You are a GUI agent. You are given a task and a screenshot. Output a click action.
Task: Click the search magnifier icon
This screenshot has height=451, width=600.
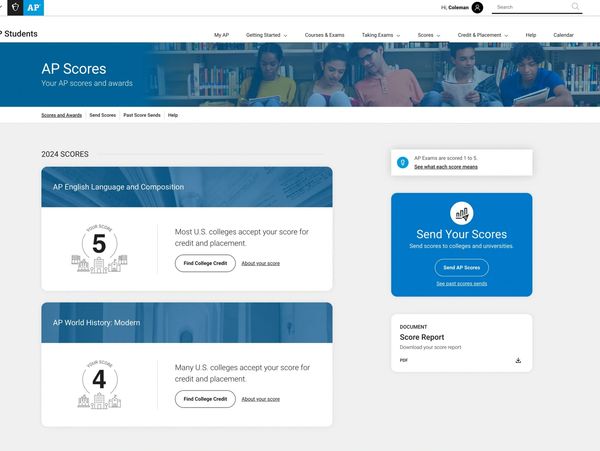(575, 7)
